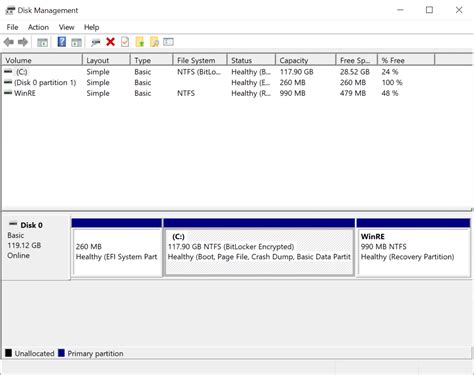Minimize the Disk Management window

400,10
